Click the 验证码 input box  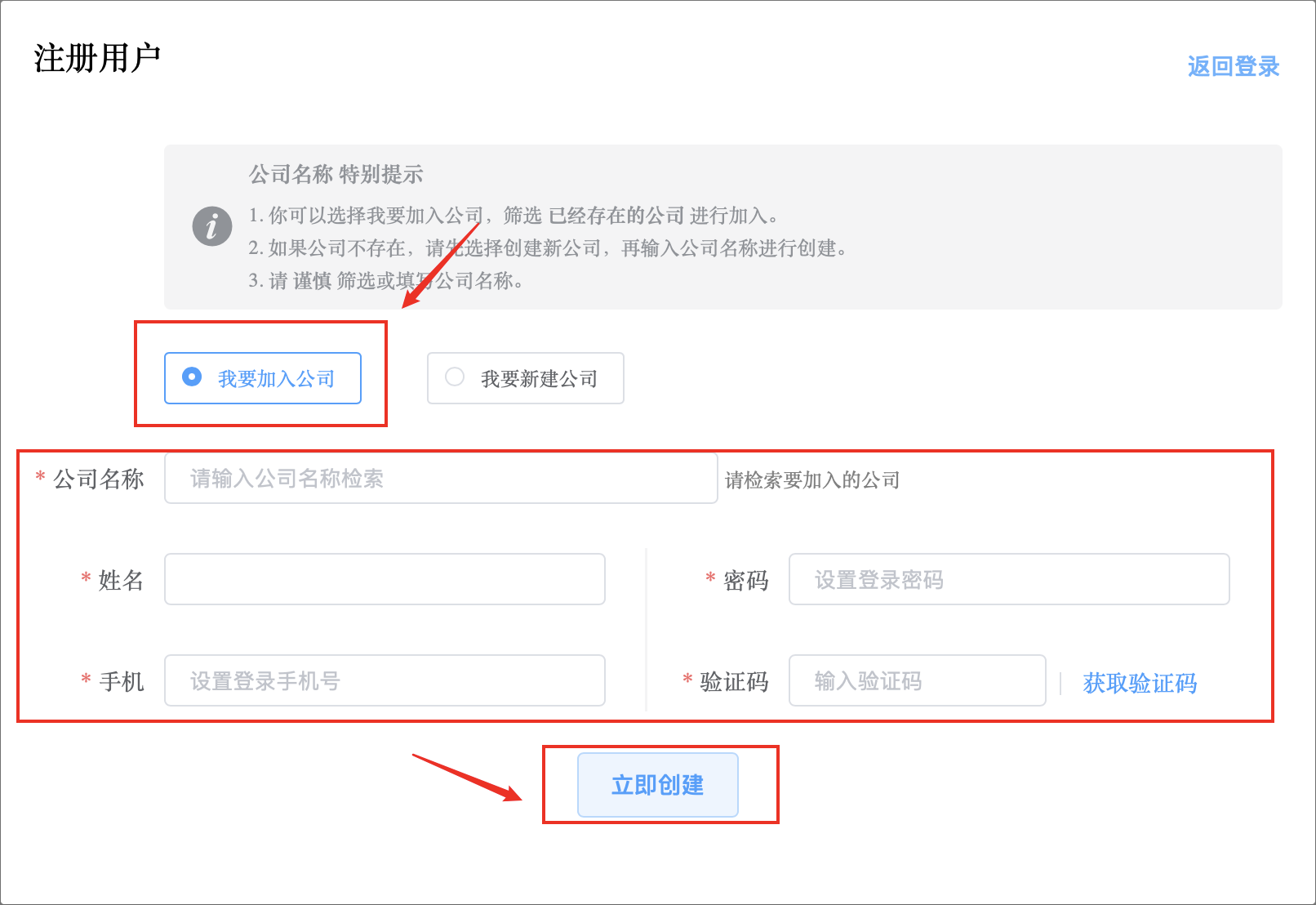pyautogui.click(x=917, y=681)
